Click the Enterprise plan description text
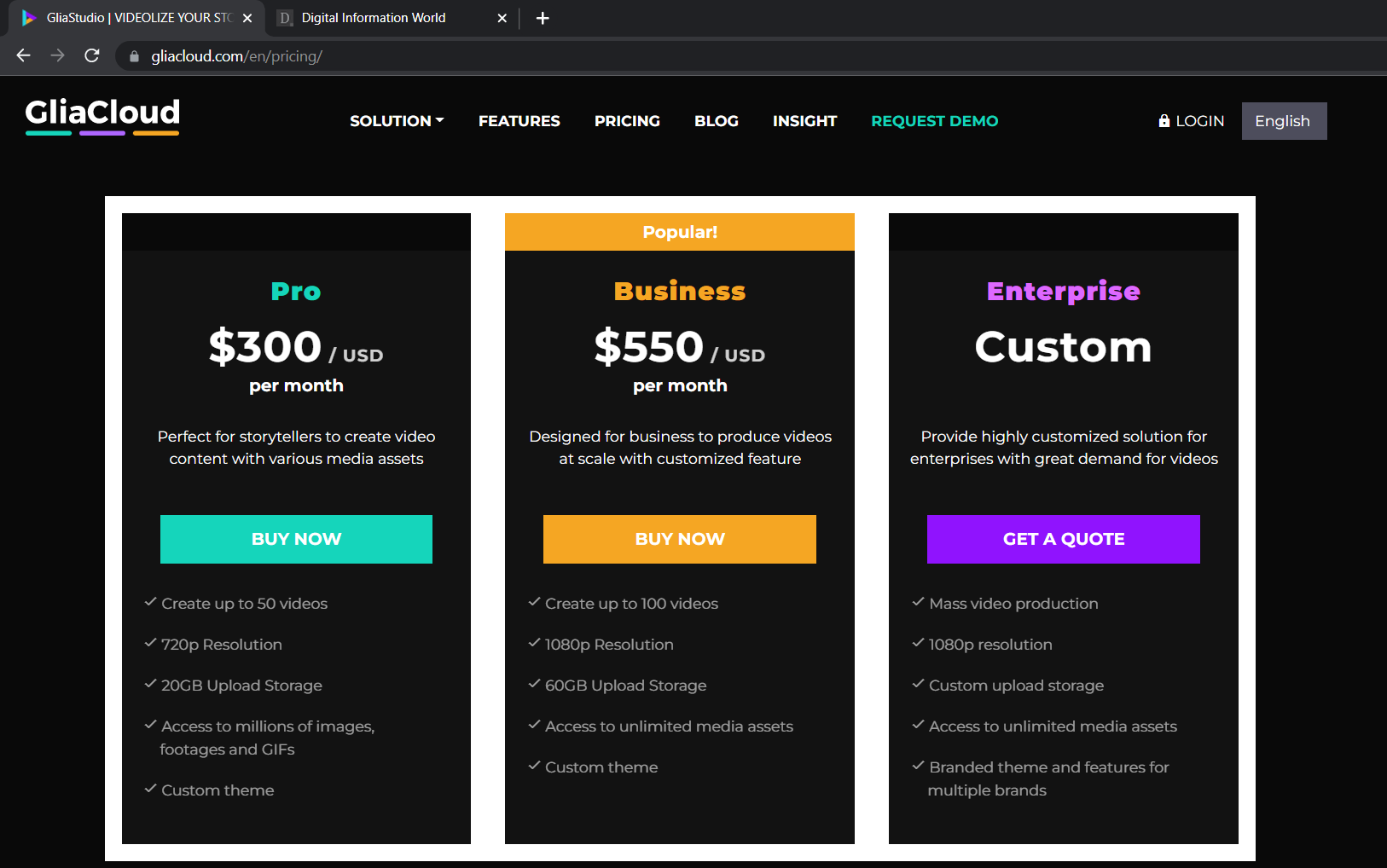Viewport: 1387px width, 868px height. tap(1064, 448)
